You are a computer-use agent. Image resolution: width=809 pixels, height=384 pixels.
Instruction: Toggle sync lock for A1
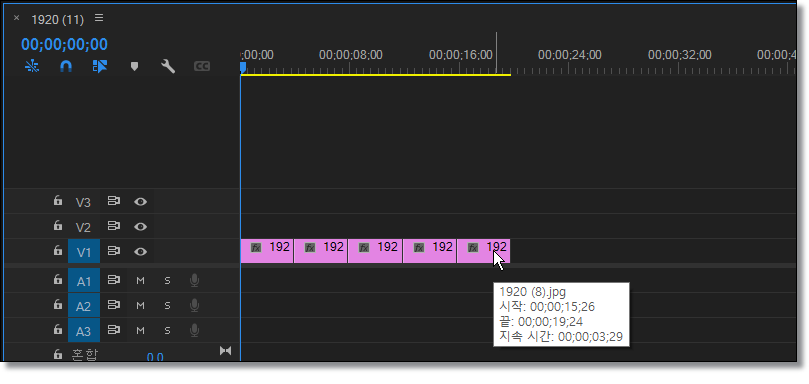click(114, 280)
